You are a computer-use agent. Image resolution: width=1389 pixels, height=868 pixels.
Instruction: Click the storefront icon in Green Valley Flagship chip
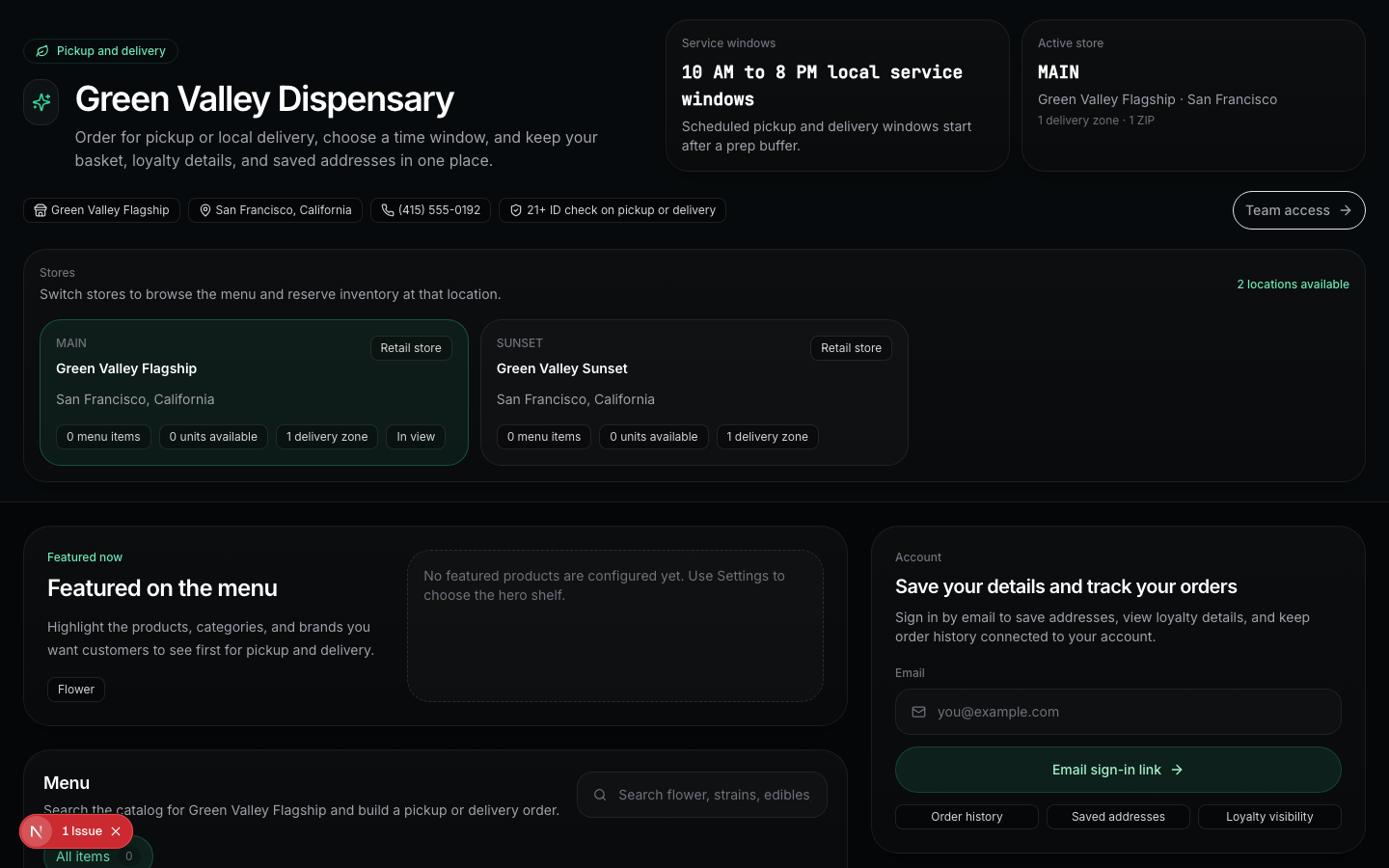point(41,210)
